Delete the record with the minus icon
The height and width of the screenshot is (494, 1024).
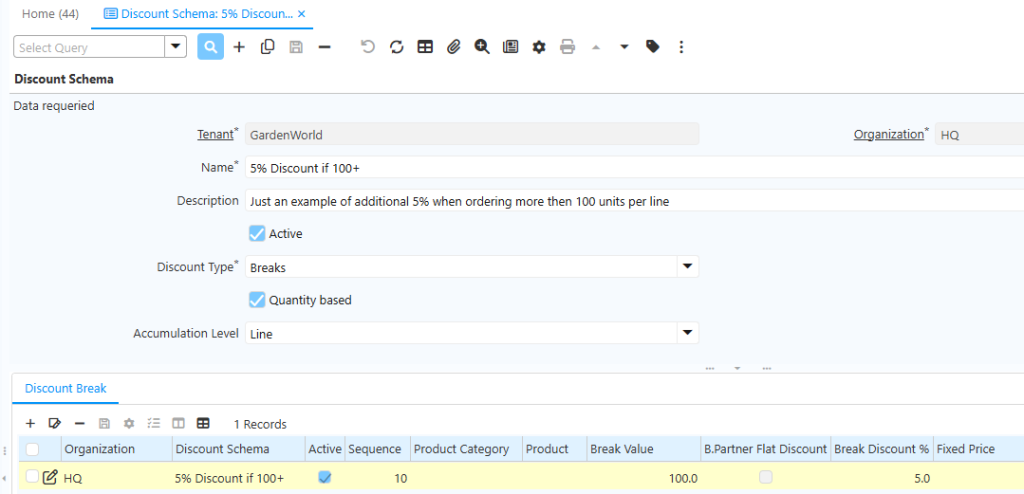[324, 47]
